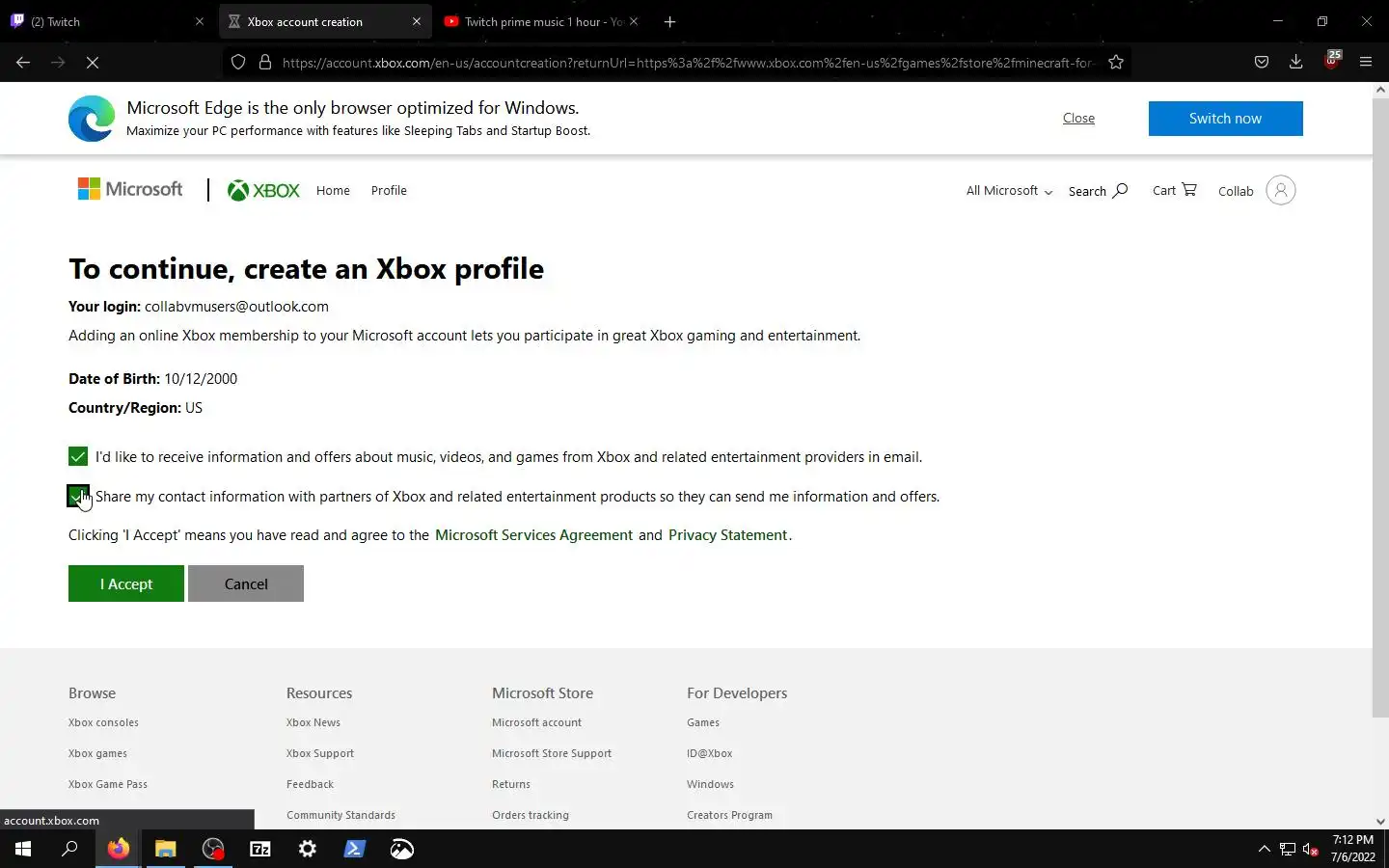
Task: Open File Explorer from taskbar
Action: pyautogui.click(x=165, y=849)
